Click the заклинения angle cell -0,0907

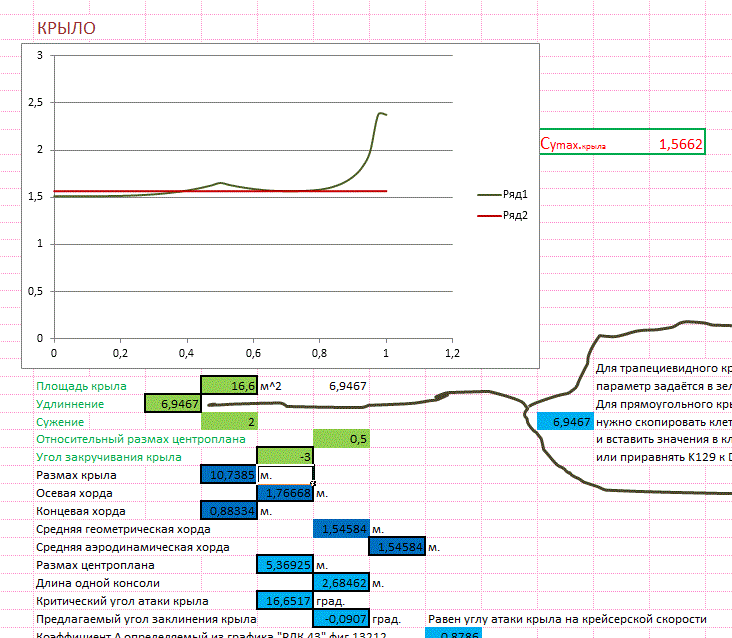341,619
